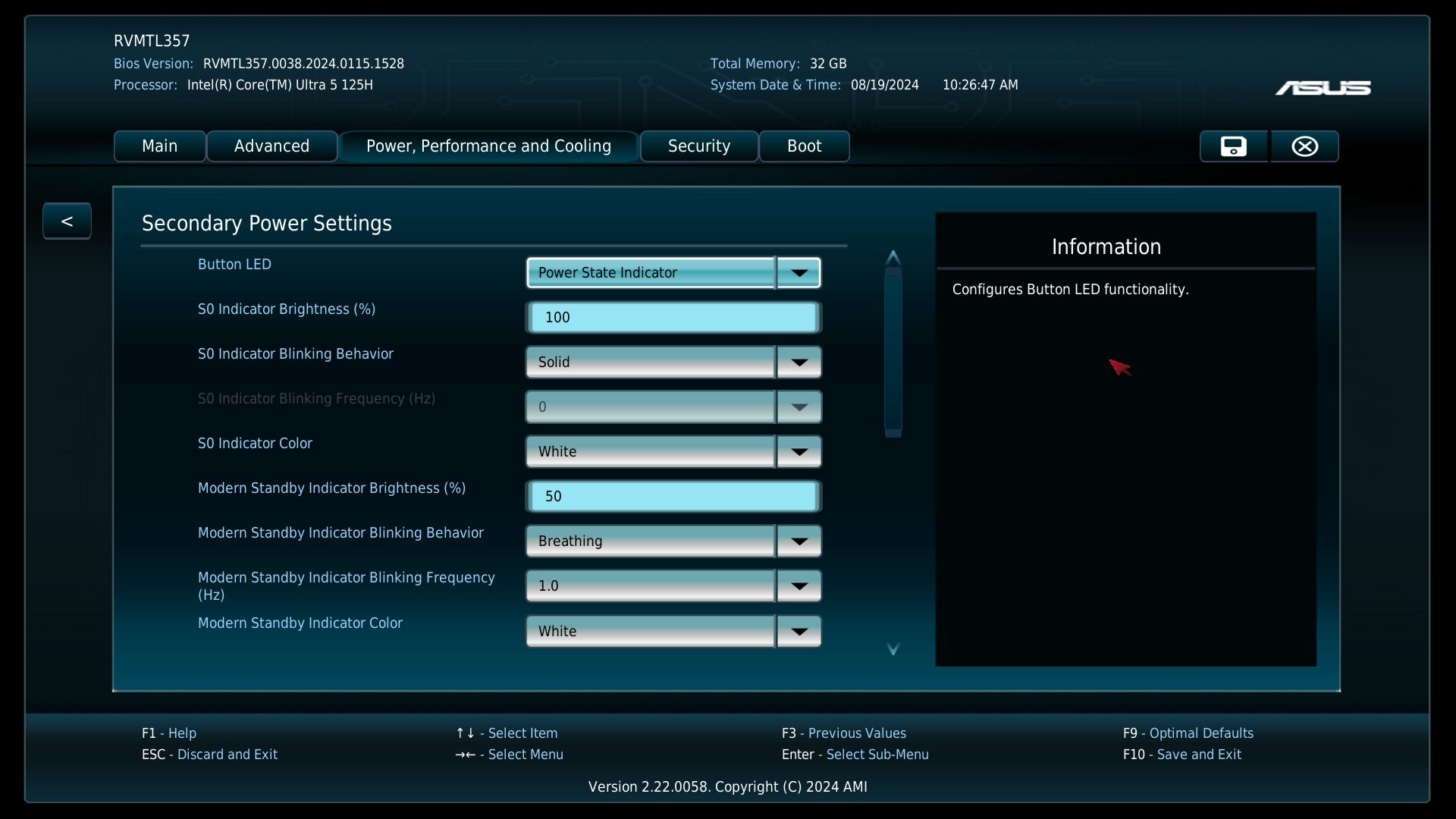
Task: Open the Boot tab
Action: tap(804, 146)
